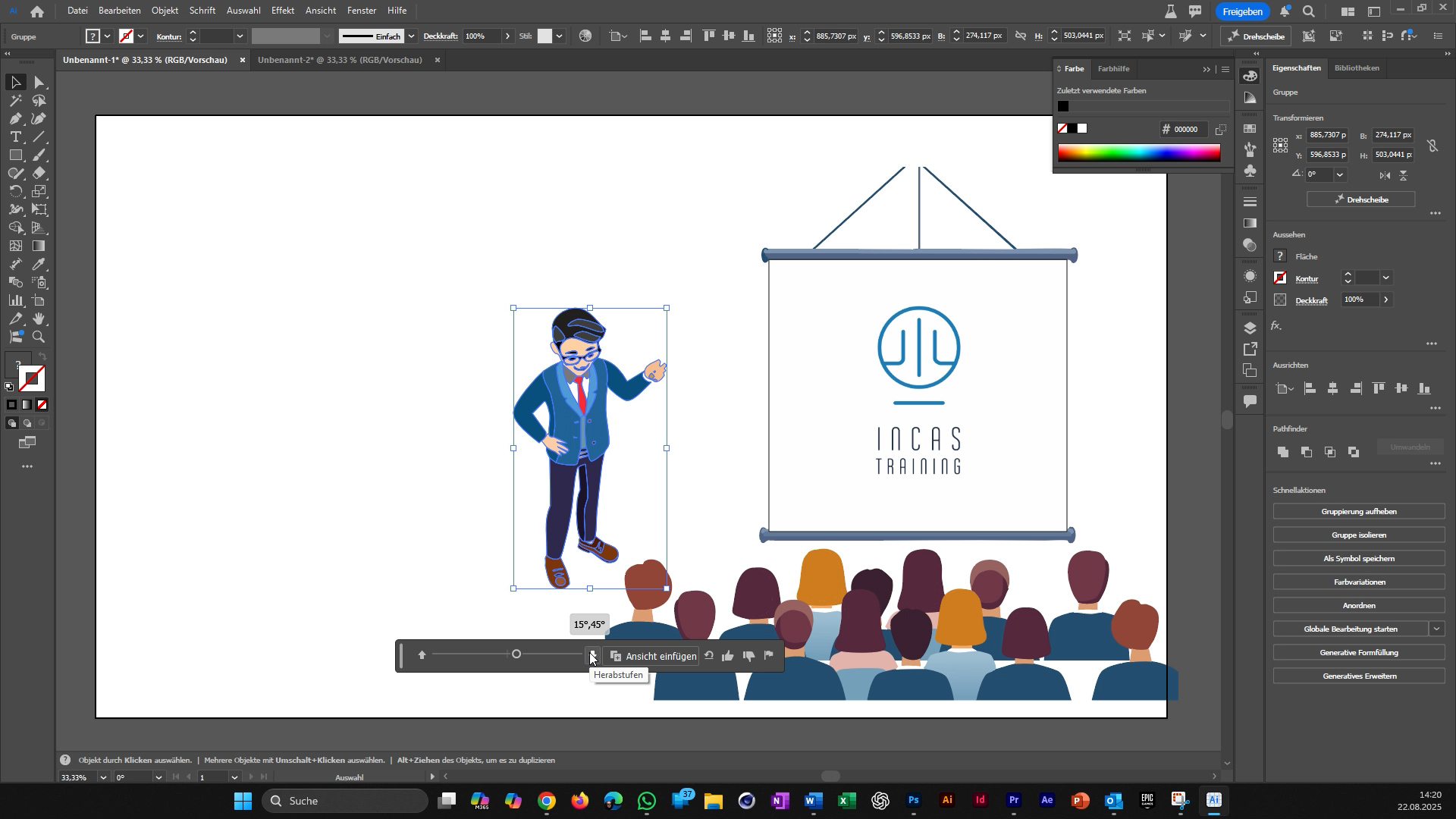Select the Rotate tool
1456x819 pixels.
click(x=16, y=191)
